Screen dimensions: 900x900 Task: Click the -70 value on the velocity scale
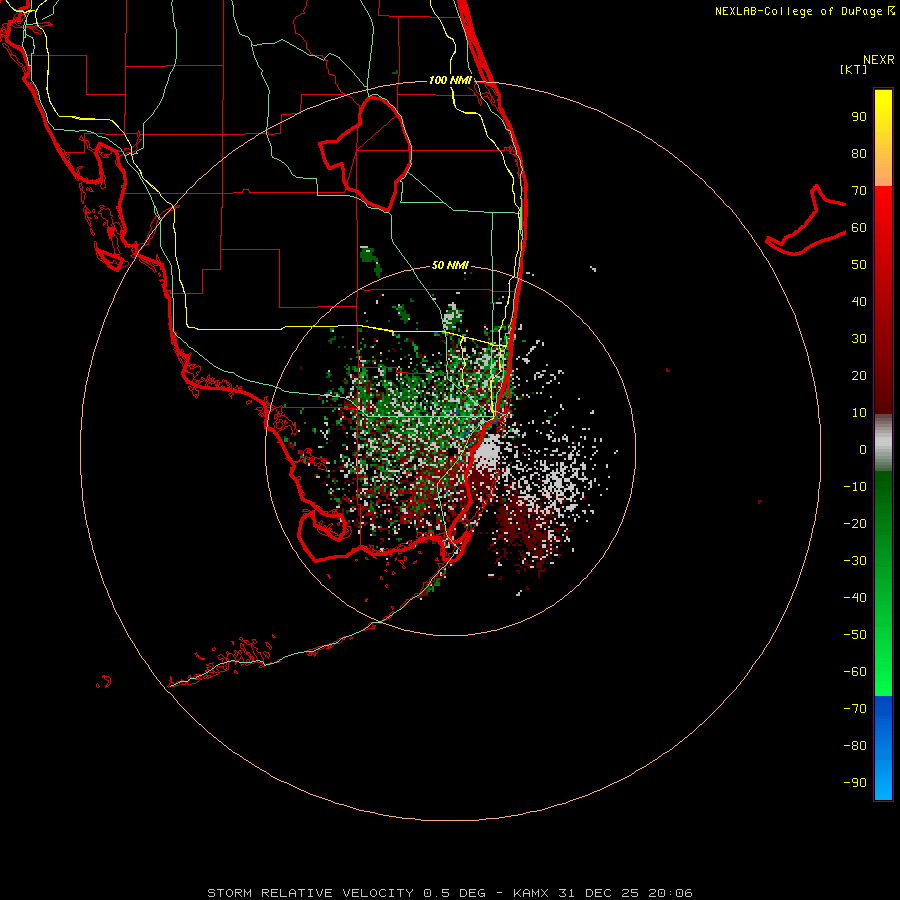coord(855,709)
